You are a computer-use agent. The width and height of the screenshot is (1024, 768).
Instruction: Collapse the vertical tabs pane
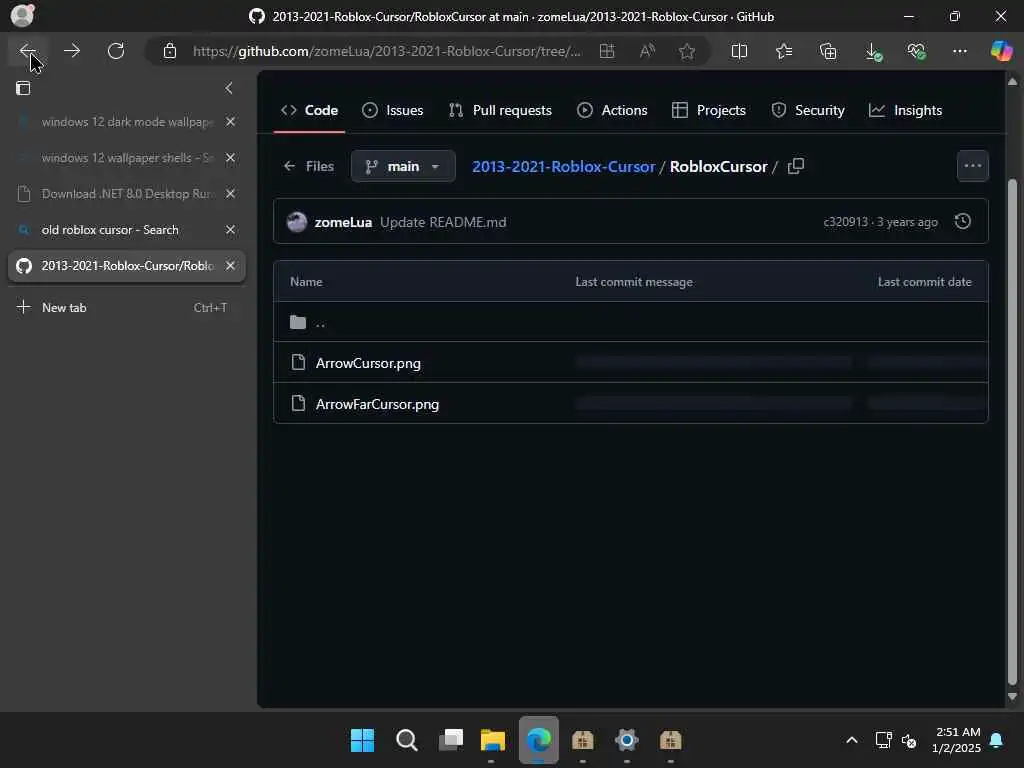tap(229, 88)
